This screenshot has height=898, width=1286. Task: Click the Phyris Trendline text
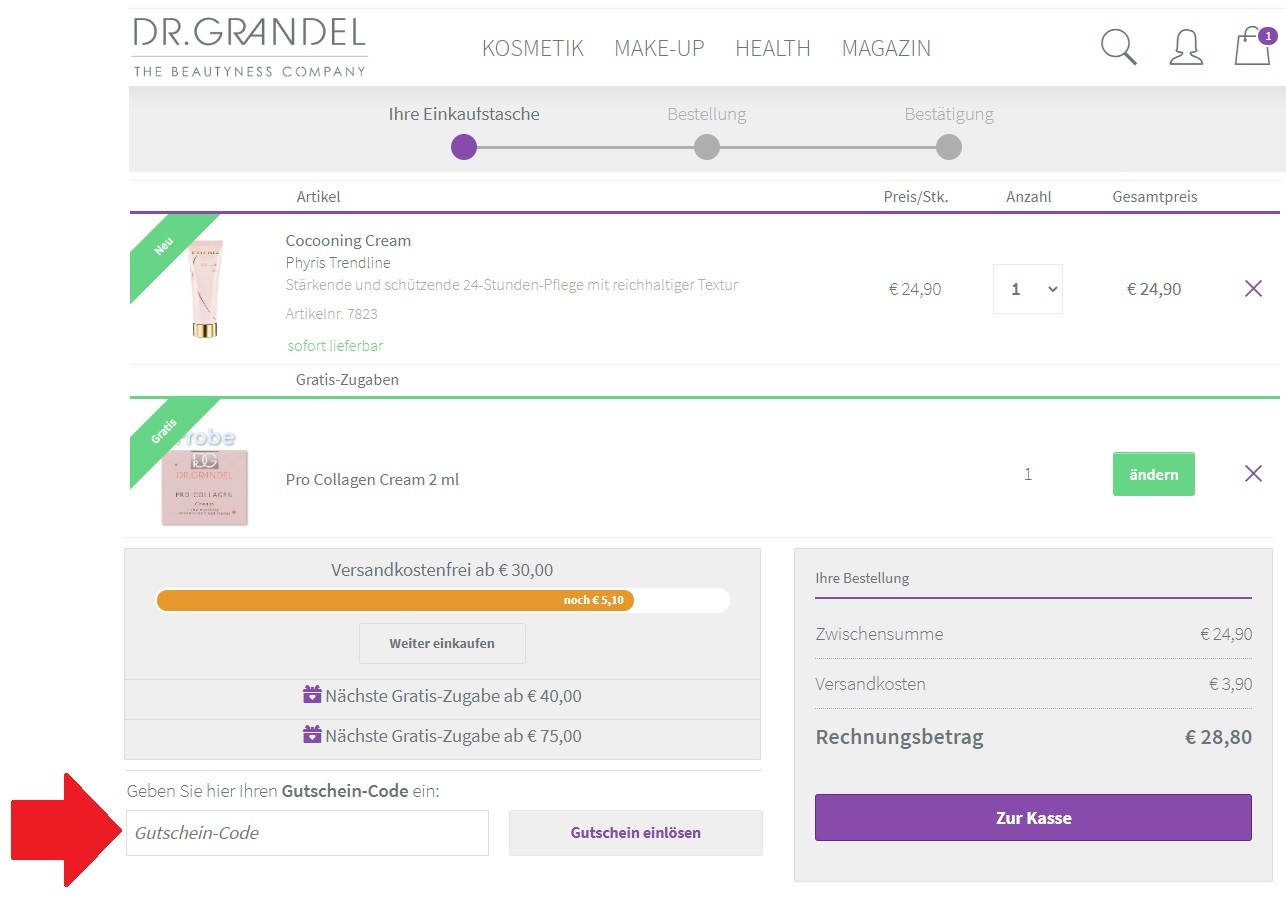(x=338, y=263)
